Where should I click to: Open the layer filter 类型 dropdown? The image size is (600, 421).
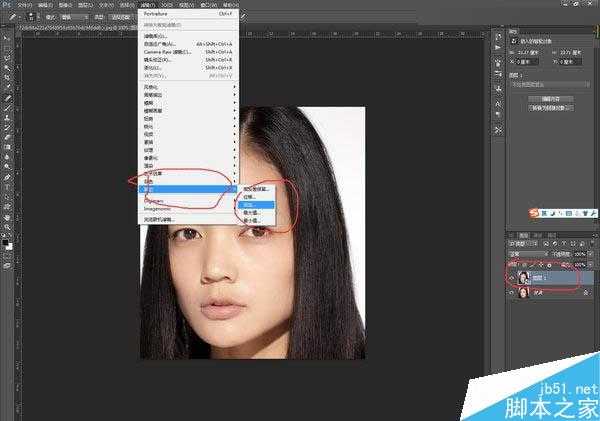coord(523,244)
